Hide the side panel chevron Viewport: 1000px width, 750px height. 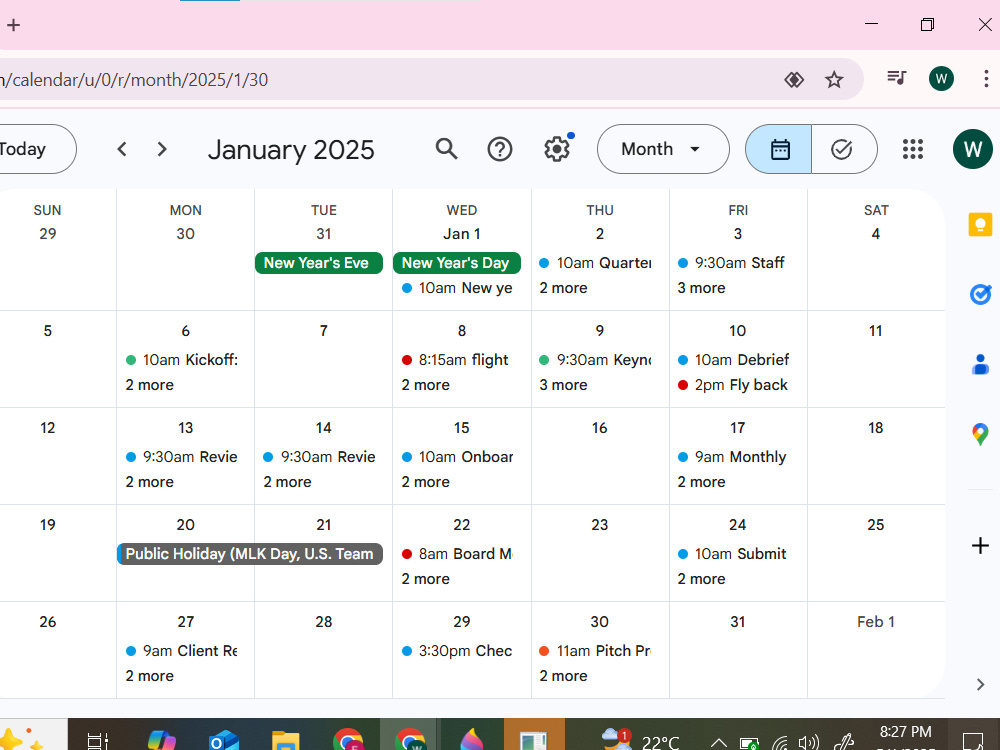[980, 685]
